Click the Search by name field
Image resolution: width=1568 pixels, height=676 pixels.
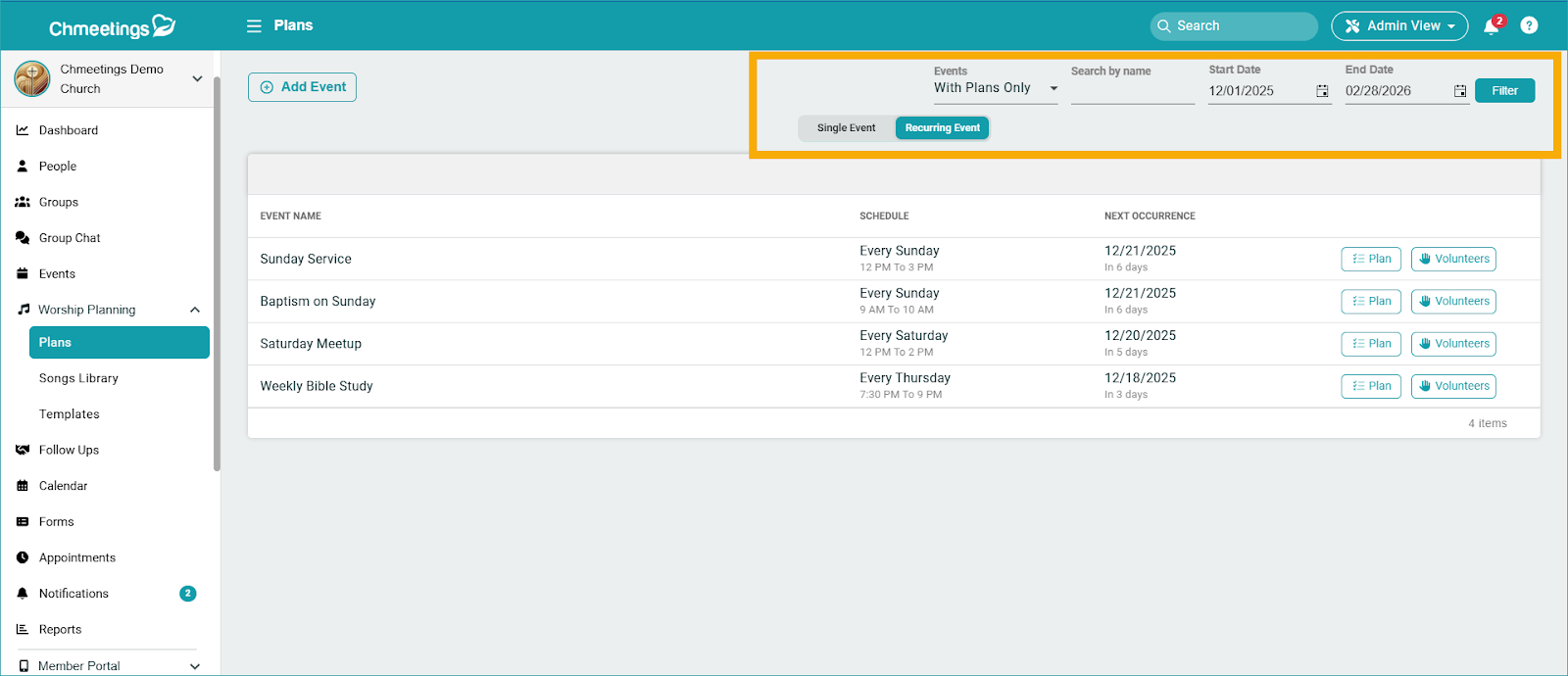pos(1132,91)
